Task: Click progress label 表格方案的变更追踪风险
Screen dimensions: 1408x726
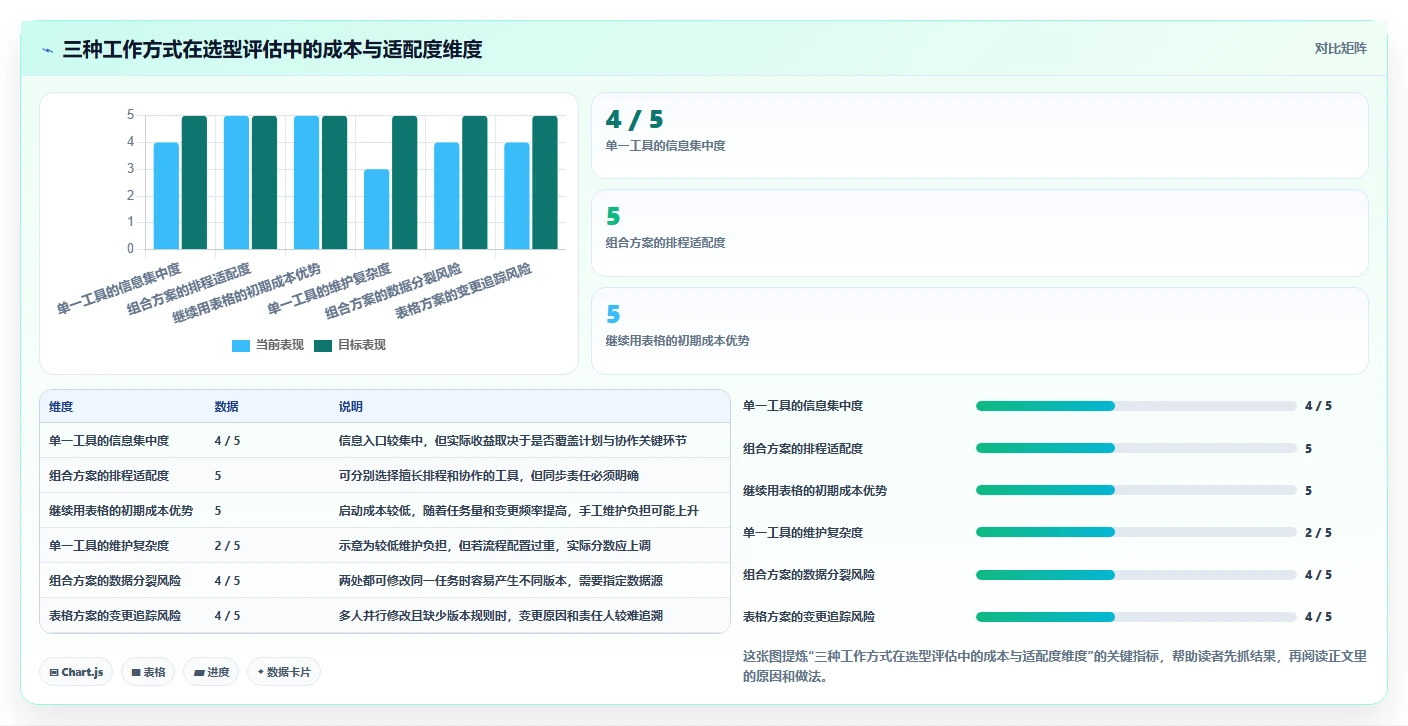Action: [809, 617]
